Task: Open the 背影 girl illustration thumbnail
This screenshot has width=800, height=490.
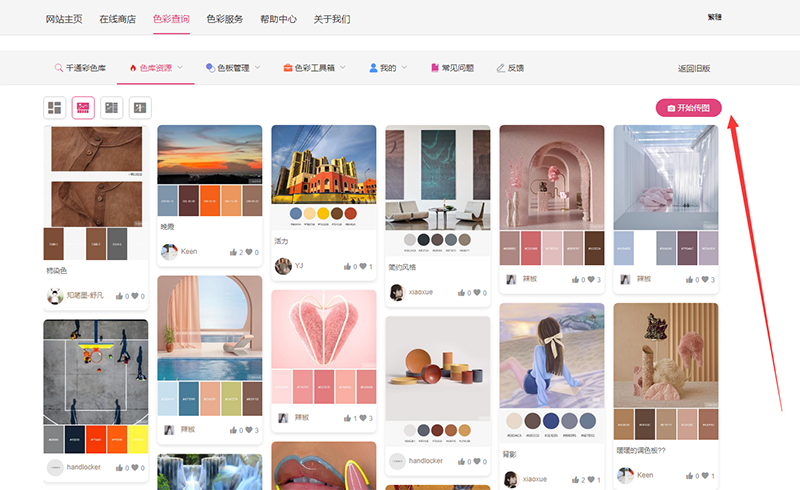Action: (551, 353)
